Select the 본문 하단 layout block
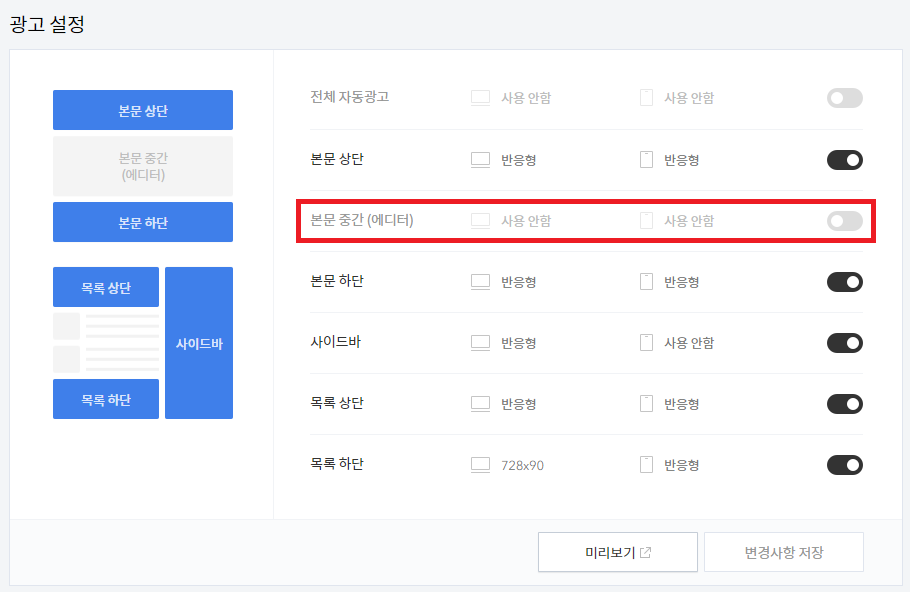This screenshot has height=592, width=910. (x=143, y=222)
